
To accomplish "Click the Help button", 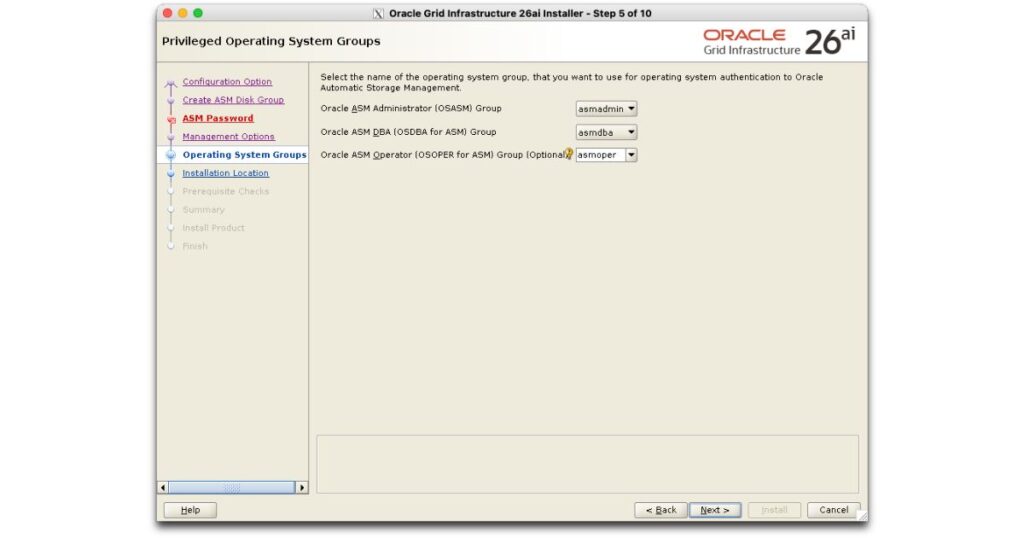I will point(190,510).
